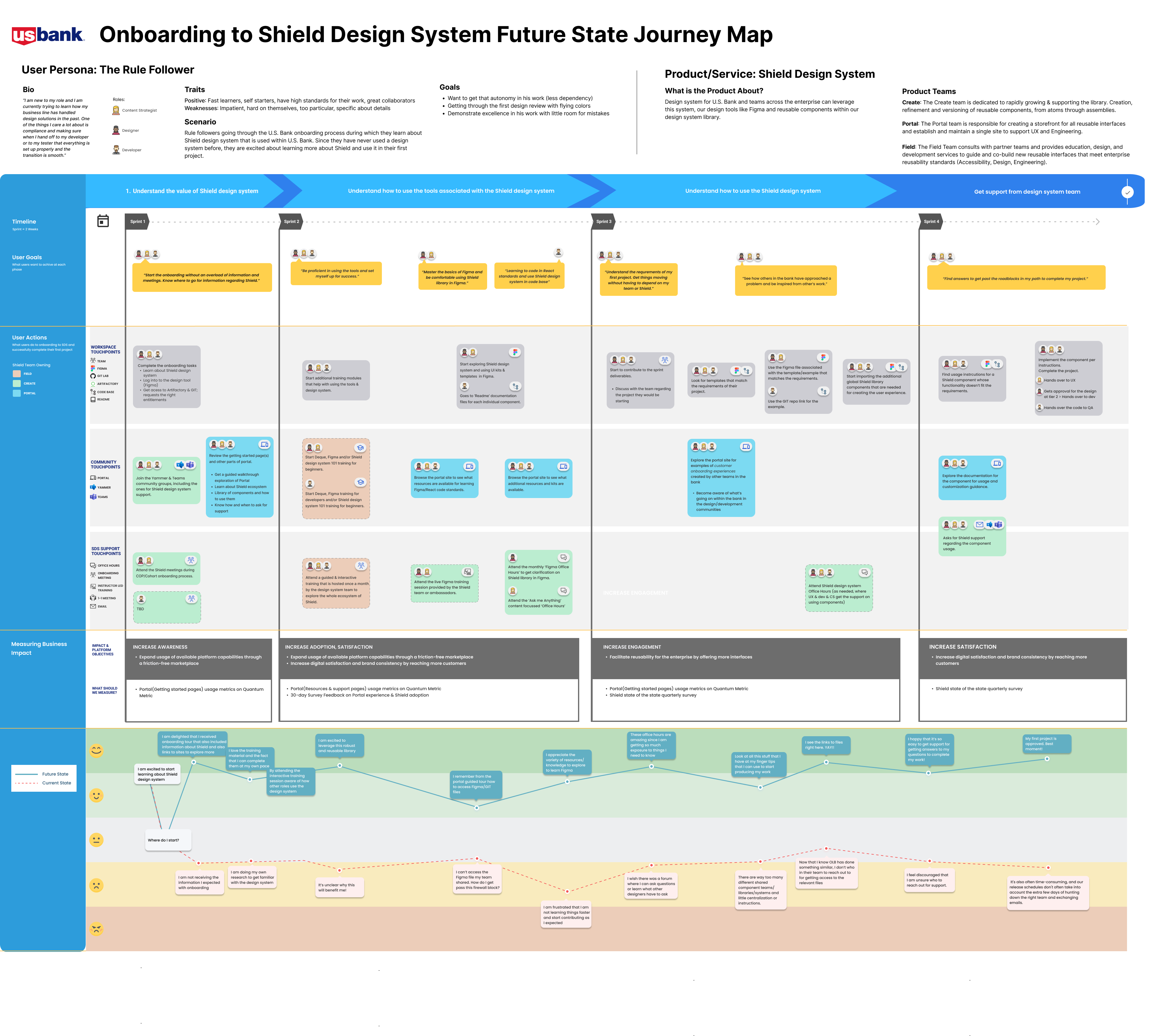The height and width of the screenshot is (1036, 1156).
Task: Select the Sprint 3 timeline marker
Action: (603, 221)
